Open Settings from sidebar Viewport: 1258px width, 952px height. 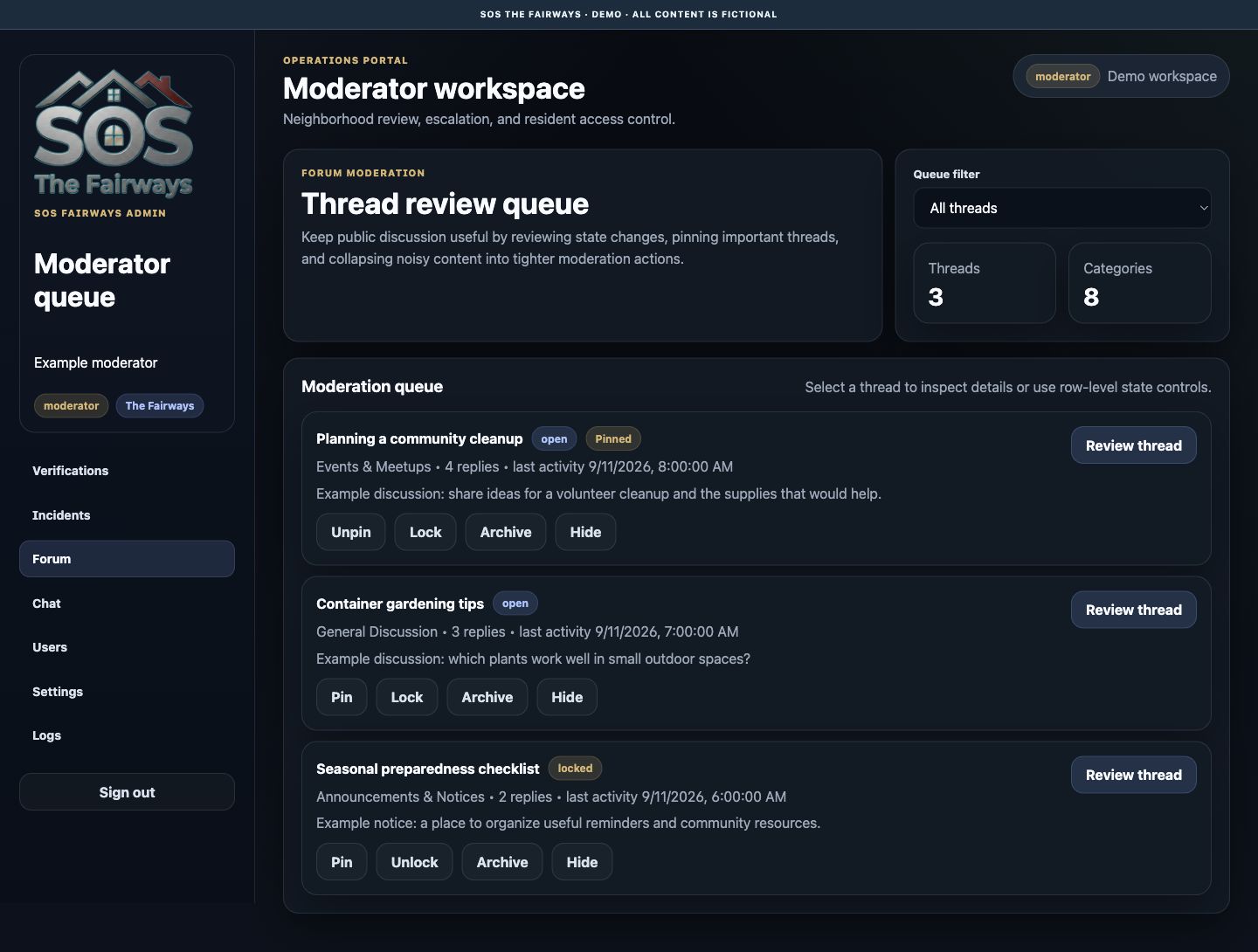point(127,692)
